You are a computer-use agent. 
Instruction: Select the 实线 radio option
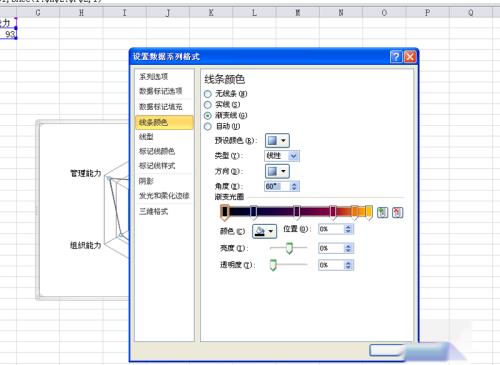click(x=208, y=105)
